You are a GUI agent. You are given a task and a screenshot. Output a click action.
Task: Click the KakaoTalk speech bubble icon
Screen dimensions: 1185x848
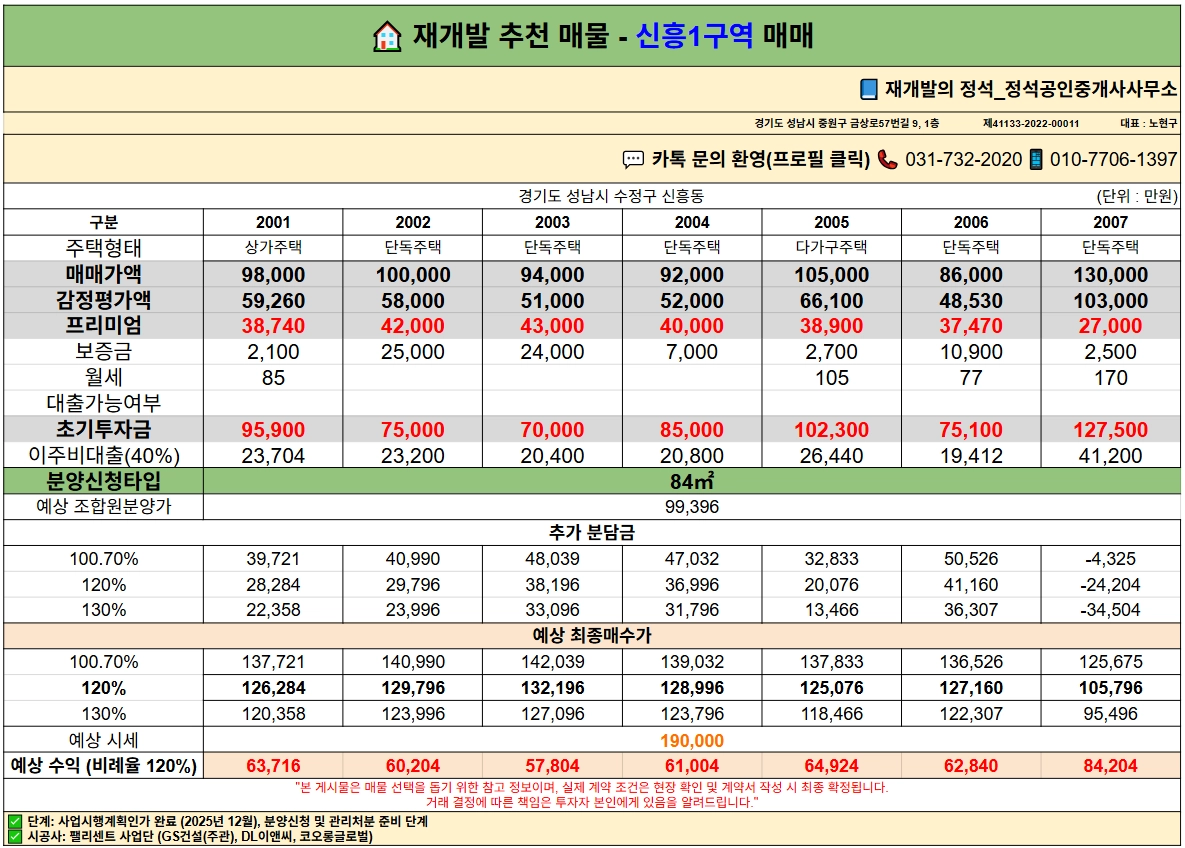click(x=633, y=159)
